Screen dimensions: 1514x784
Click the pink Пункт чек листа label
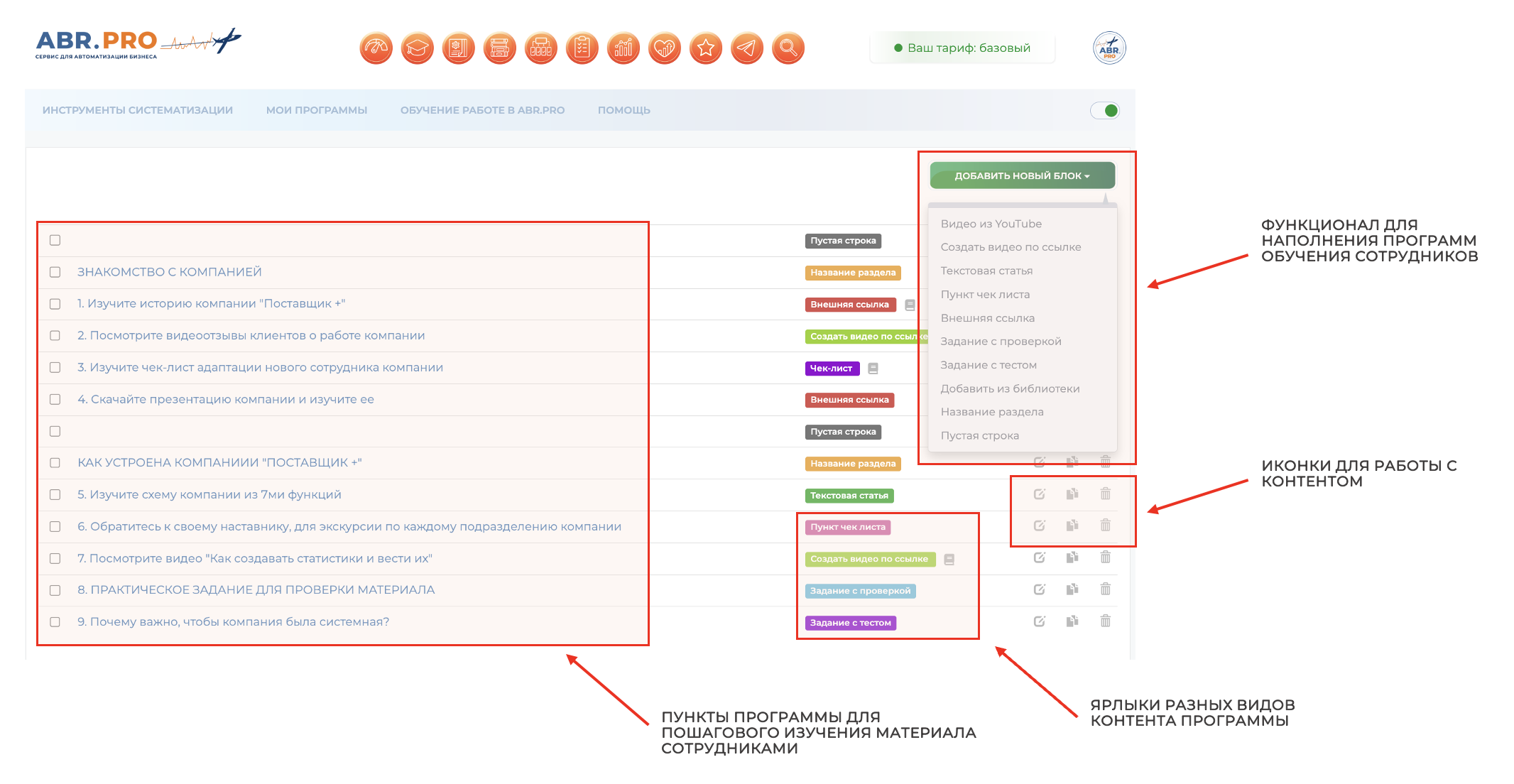tap(848, 527)
